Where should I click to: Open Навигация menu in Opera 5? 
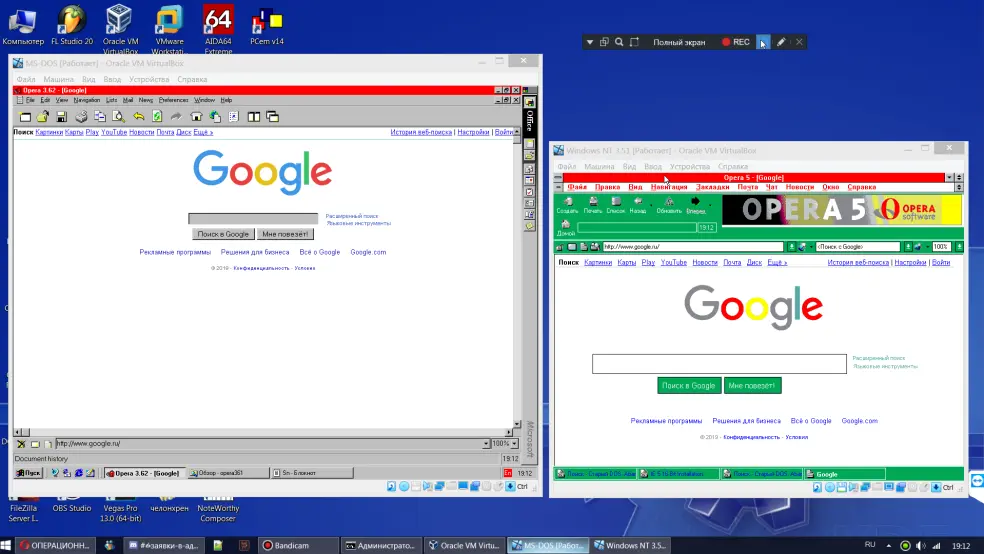[x=669, y=187]
